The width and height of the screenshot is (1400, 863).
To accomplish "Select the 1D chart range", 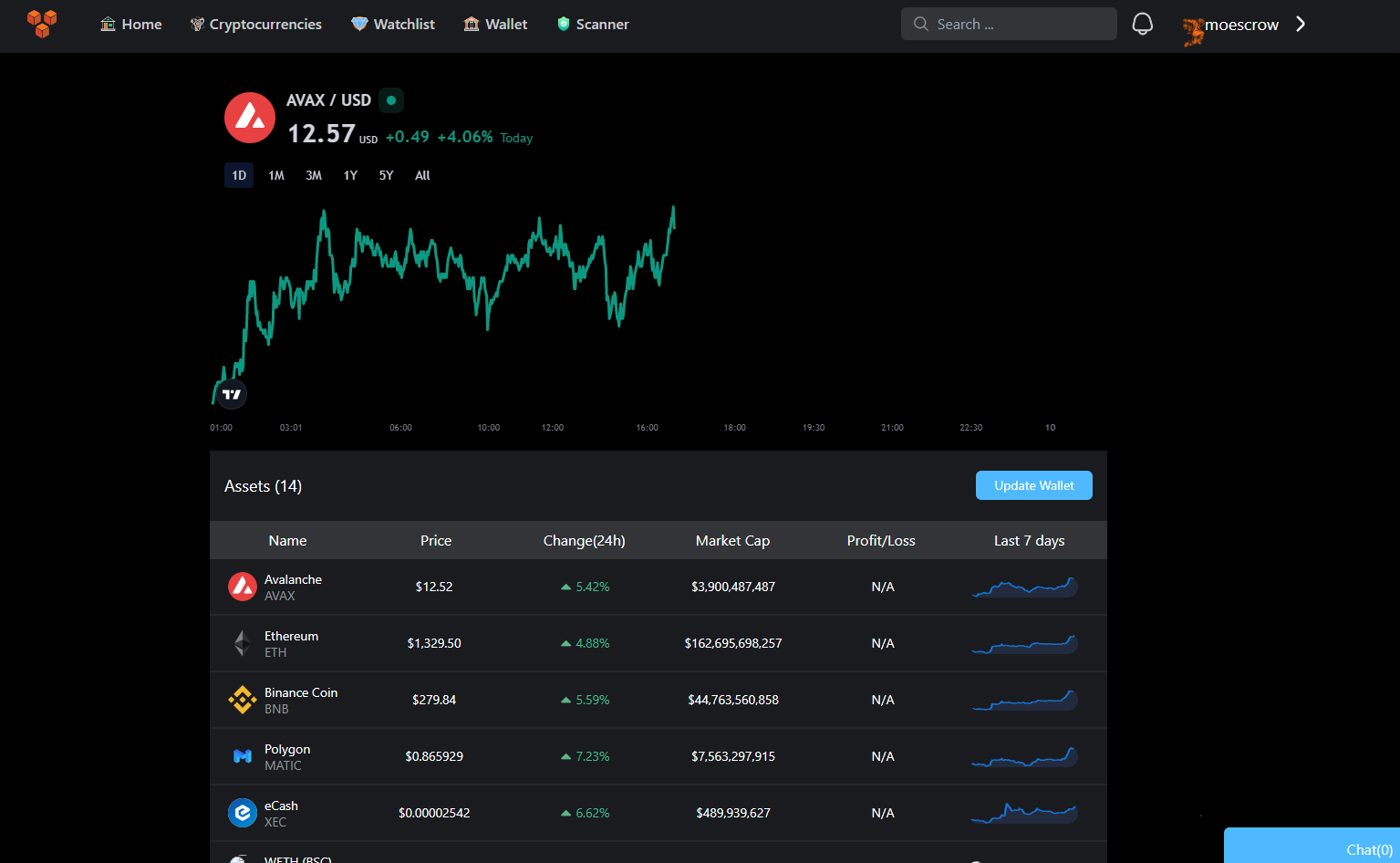I will point(239,175).
